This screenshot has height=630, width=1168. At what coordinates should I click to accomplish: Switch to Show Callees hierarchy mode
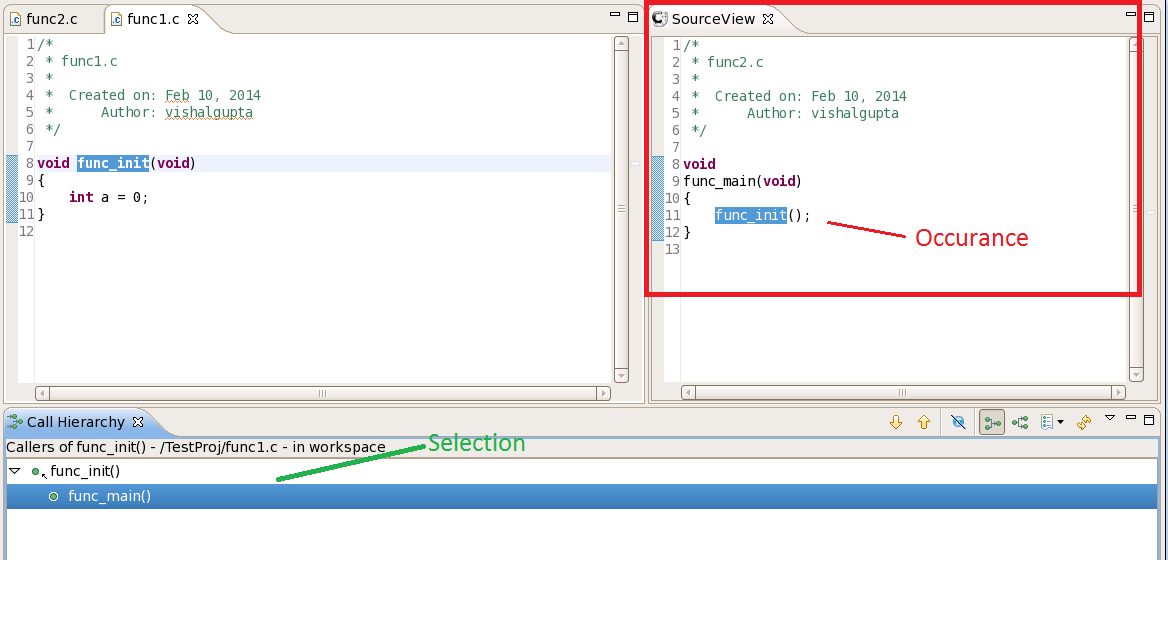tap(1020, 423)
